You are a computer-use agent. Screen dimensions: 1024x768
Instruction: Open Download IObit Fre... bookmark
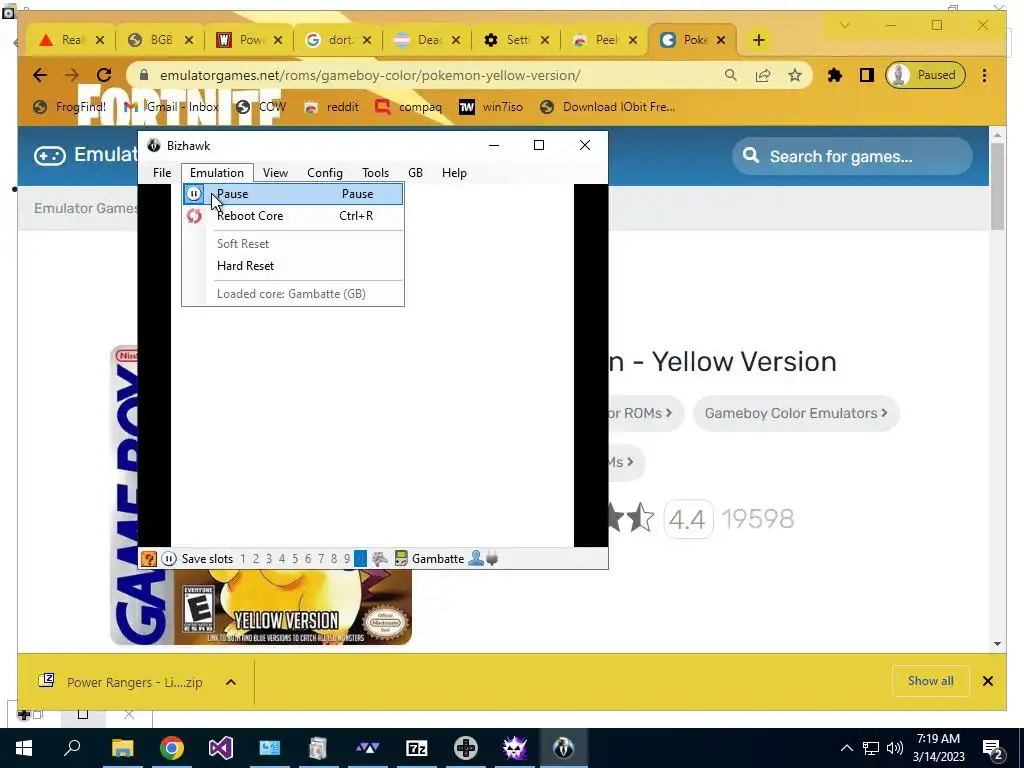click(x=608, y=107)
